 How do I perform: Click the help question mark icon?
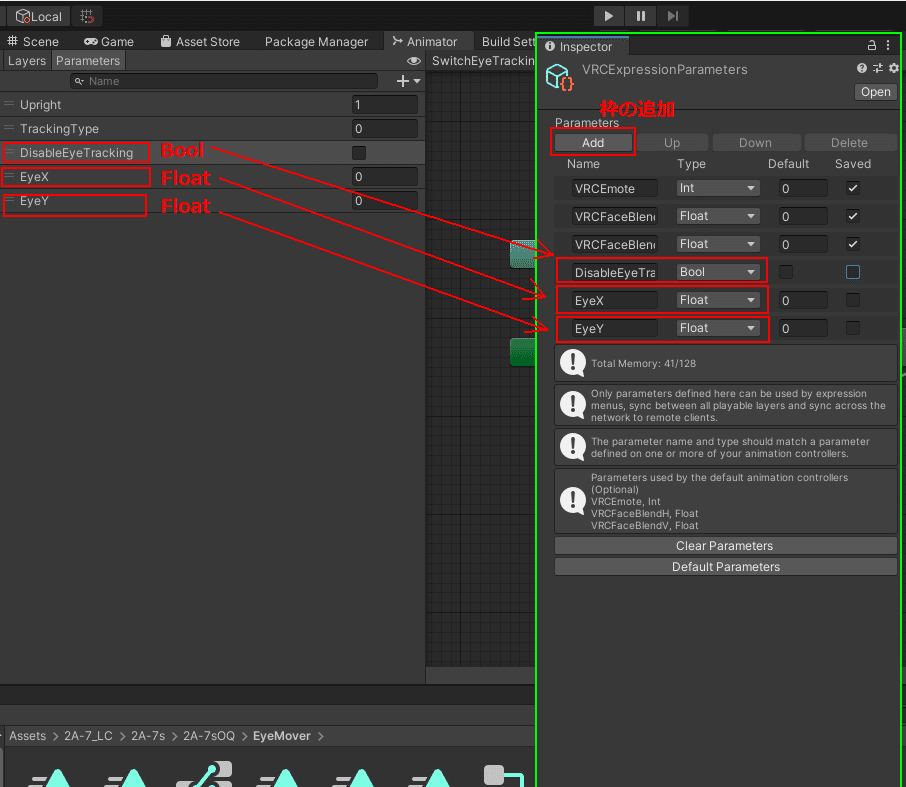click(862, 68)
